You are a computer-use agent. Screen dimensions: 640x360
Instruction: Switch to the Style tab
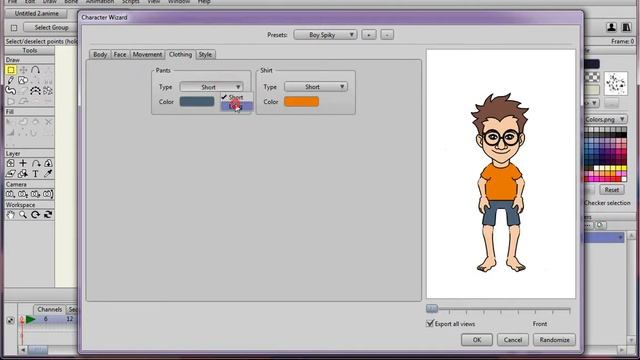(205, 54)
